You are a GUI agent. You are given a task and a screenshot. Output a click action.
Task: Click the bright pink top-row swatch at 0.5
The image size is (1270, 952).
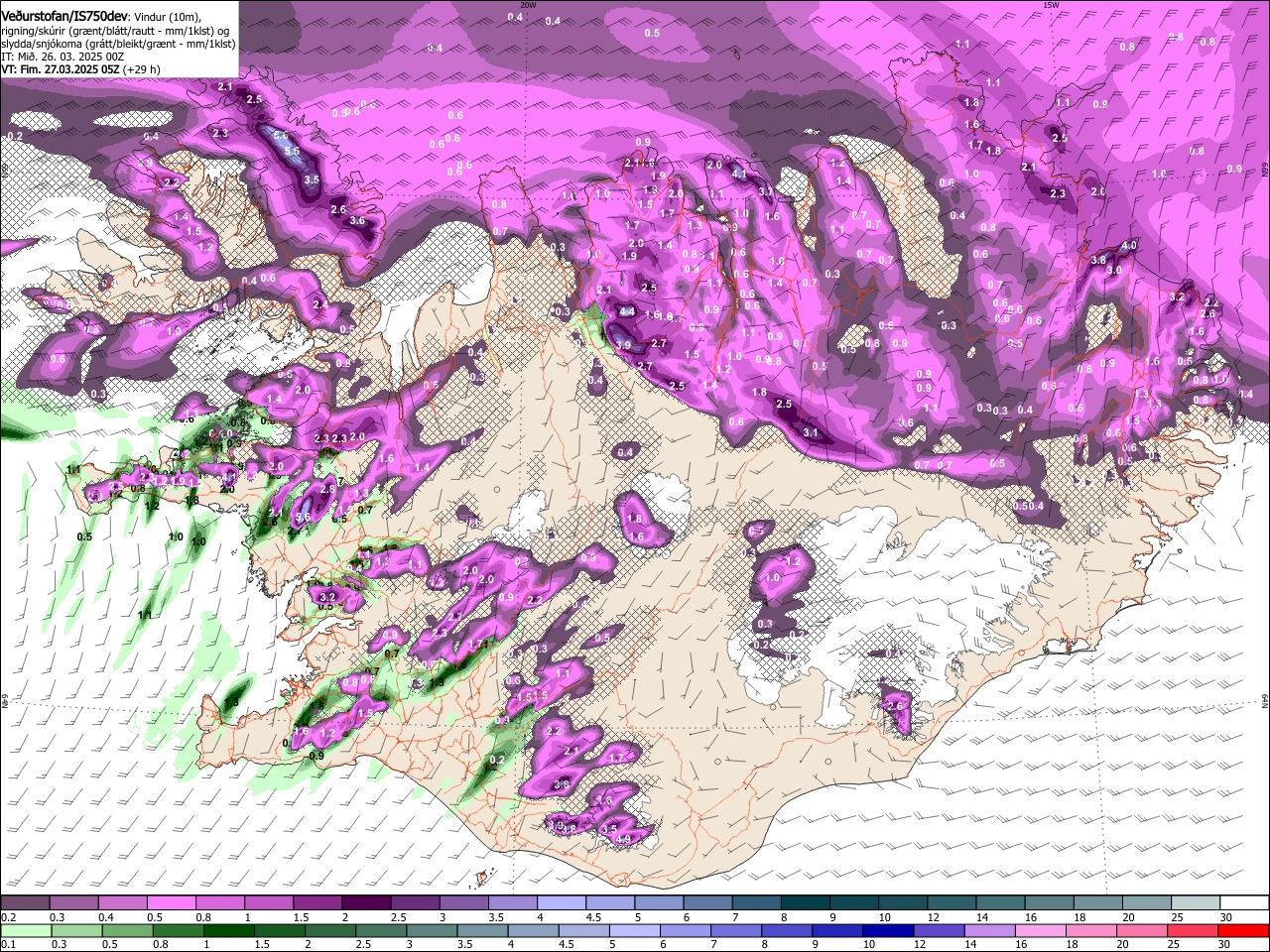click(x=171, y=903)
